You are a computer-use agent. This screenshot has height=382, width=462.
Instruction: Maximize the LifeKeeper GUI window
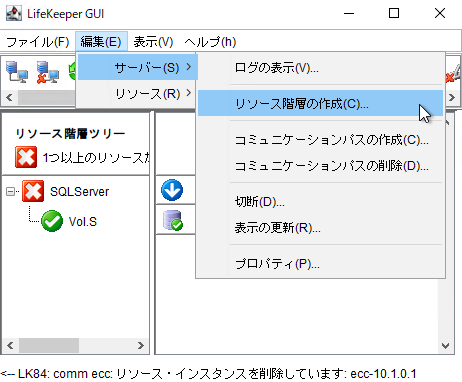tap(394, 13)
